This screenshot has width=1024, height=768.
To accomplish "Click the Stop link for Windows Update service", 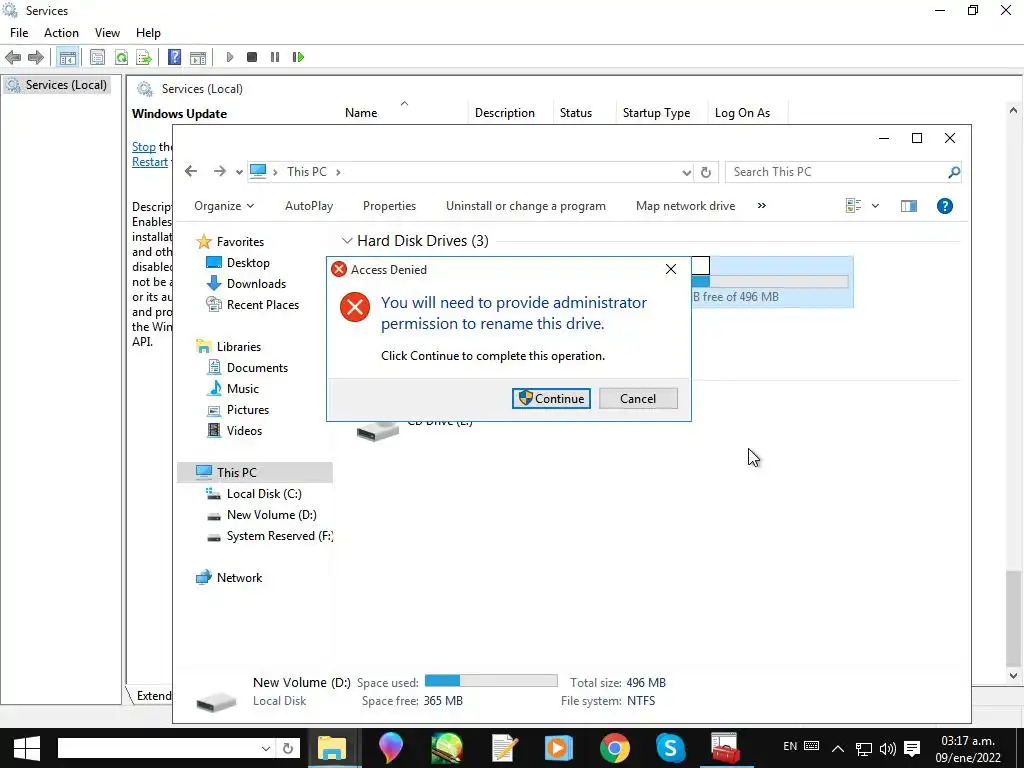I will tap(144, 147).
